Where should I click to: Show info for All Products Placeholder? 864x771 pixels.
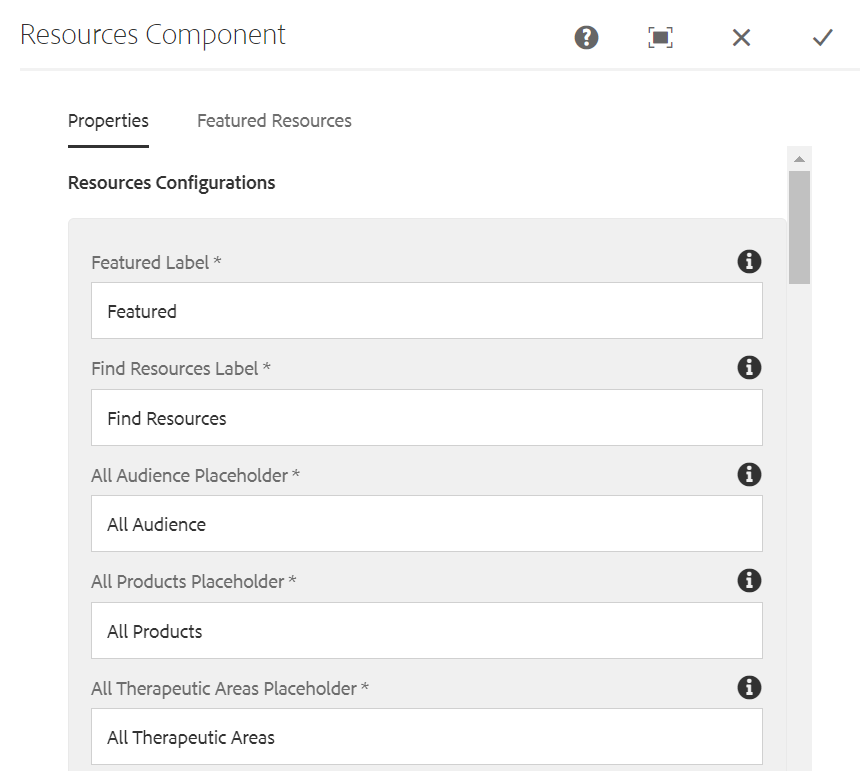click(749, 581)
